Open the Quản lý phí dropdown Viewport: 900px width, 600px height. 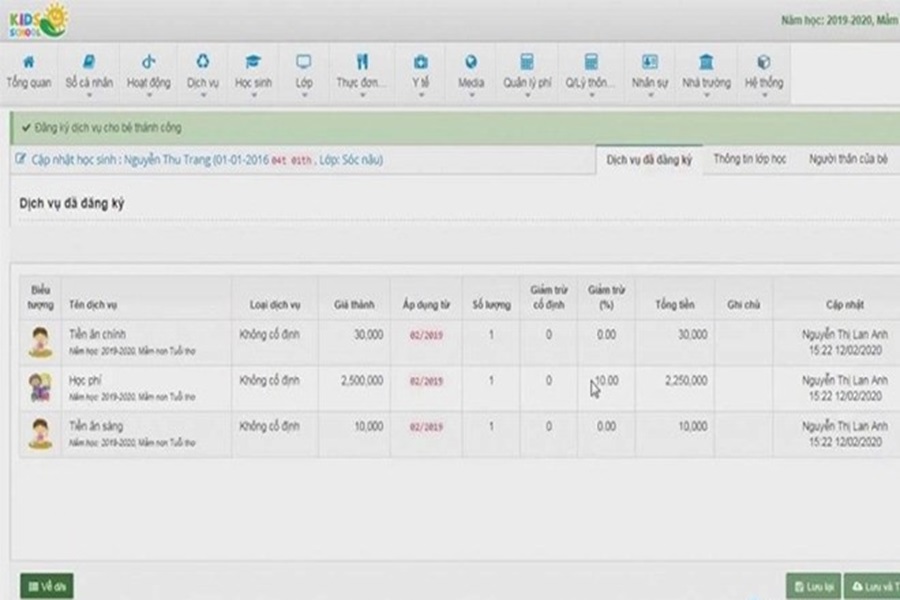[527, 96]
